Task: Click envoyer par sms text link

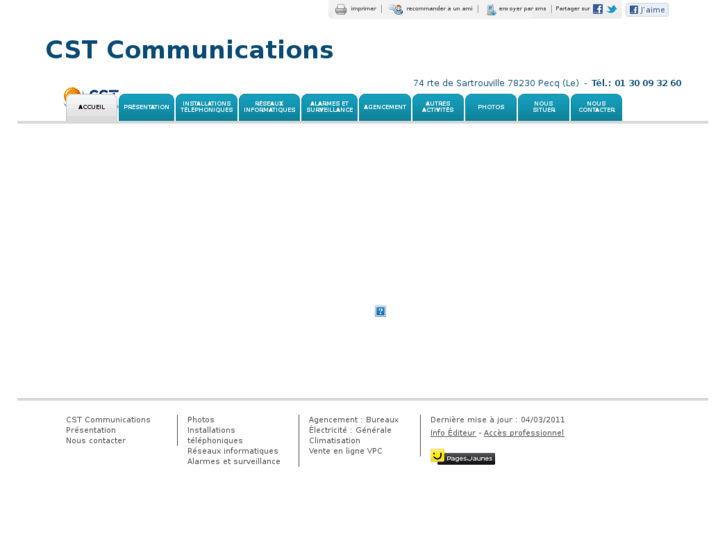Action: pyautogui.click(x=523, y=9)
